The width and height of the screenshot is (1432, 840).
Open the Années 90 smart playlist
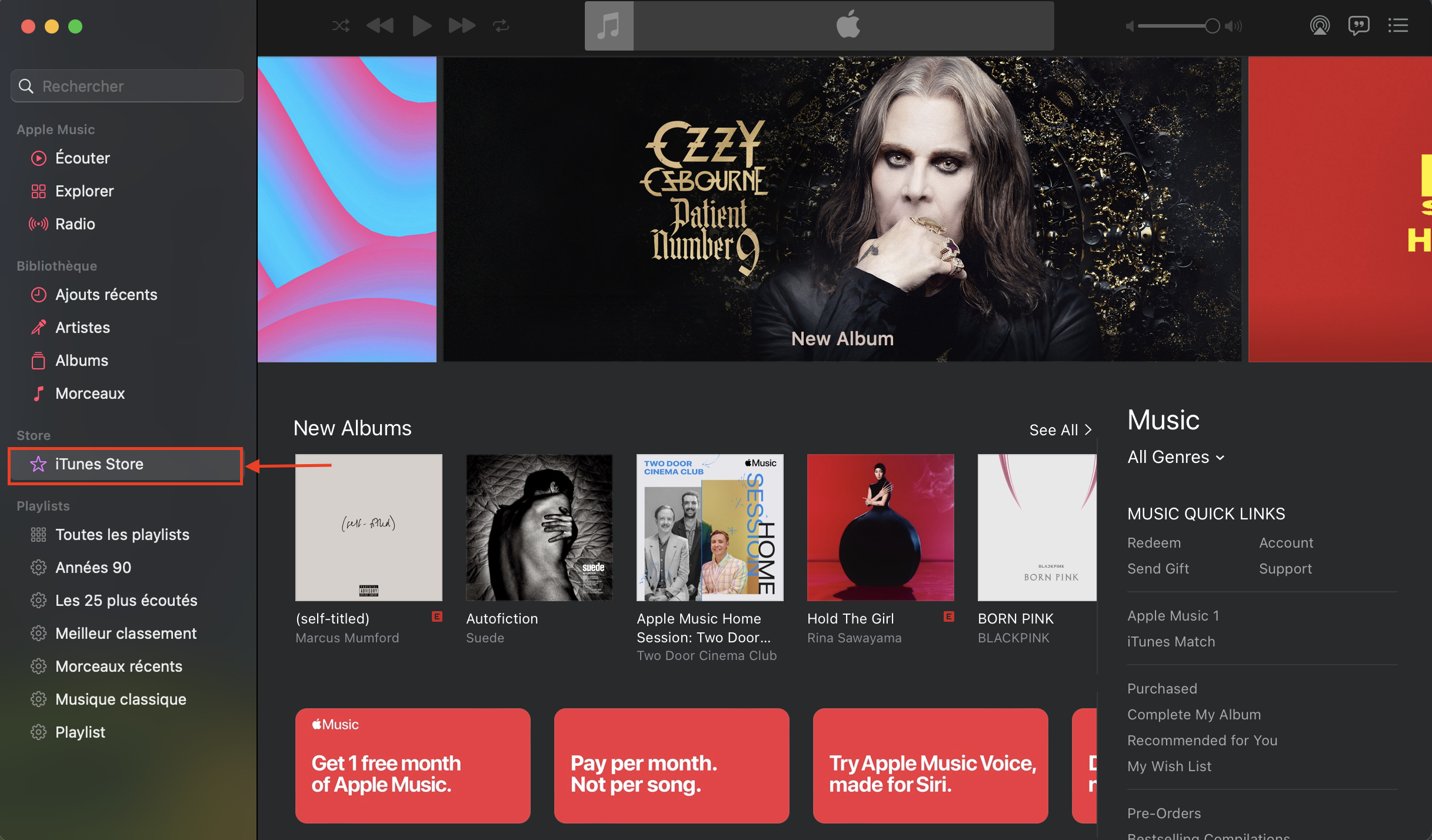93,568
